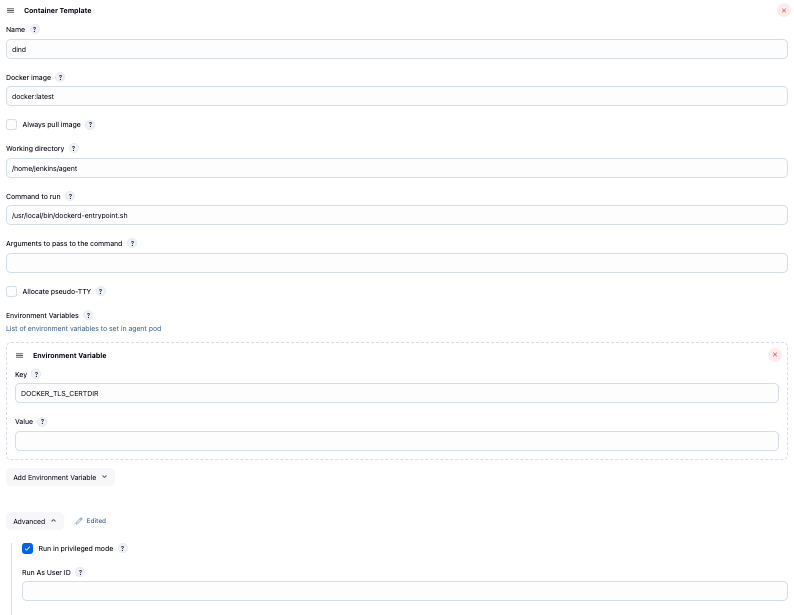Viewport: 794px width, 615px height.
Task: Open help for Always pull image
Action: click(90, 125)
